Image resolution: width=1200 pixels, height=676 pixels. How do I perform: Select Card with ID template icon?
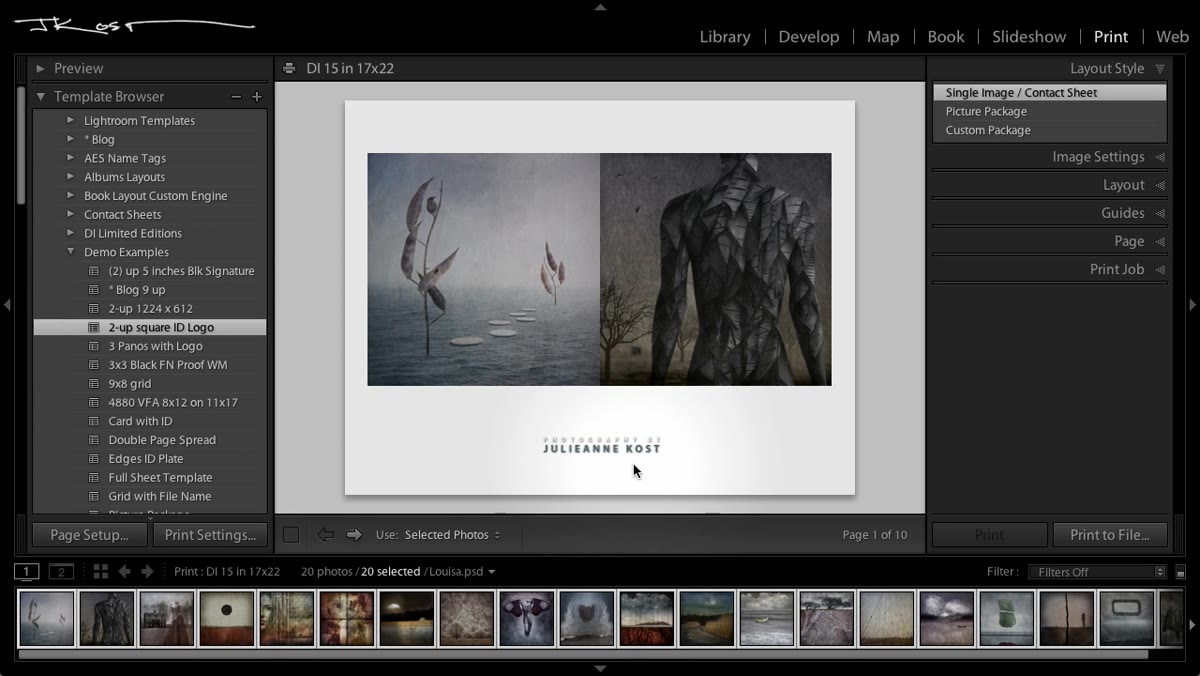[x=94, y=422]
